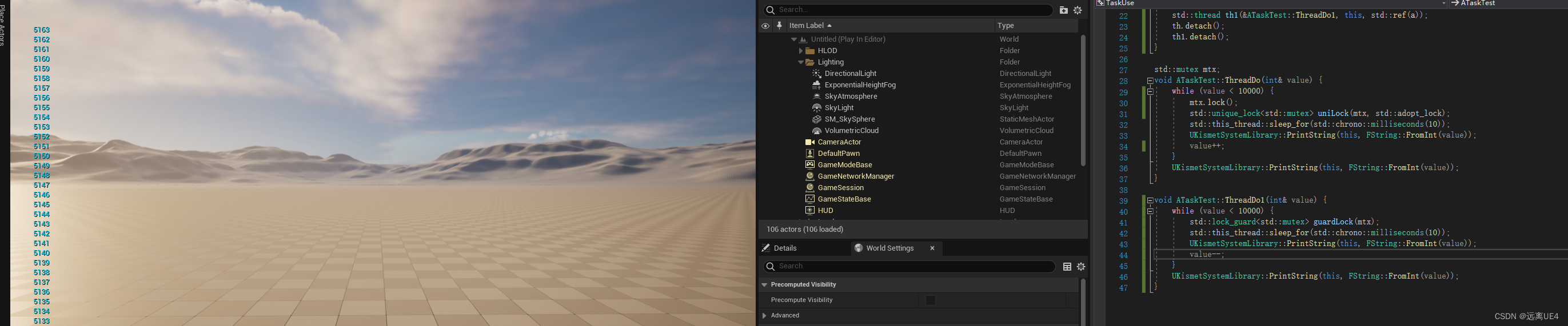
Task: Click the printed number 5163 in viewport
Action: pyautogui.click(x=41, y=30)
